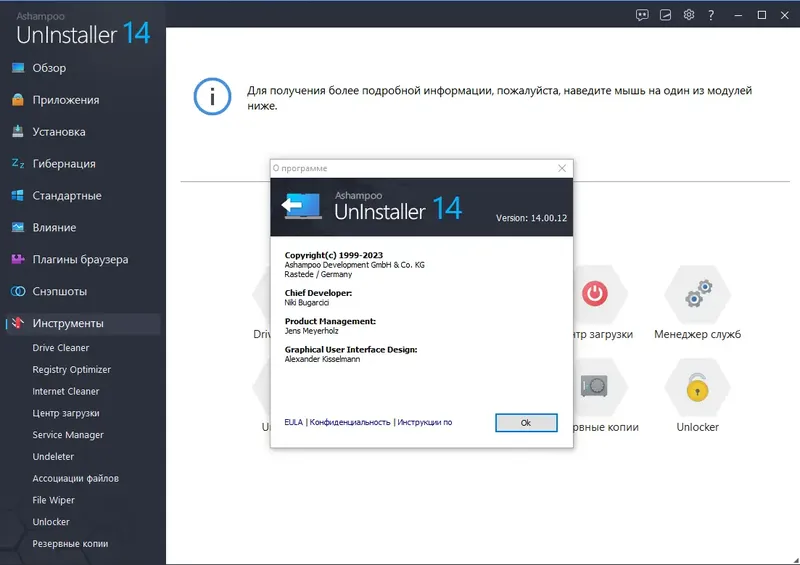
Task: Open settings gear icon in title bar
Action: pyautogui.click(x=689, y=14)
